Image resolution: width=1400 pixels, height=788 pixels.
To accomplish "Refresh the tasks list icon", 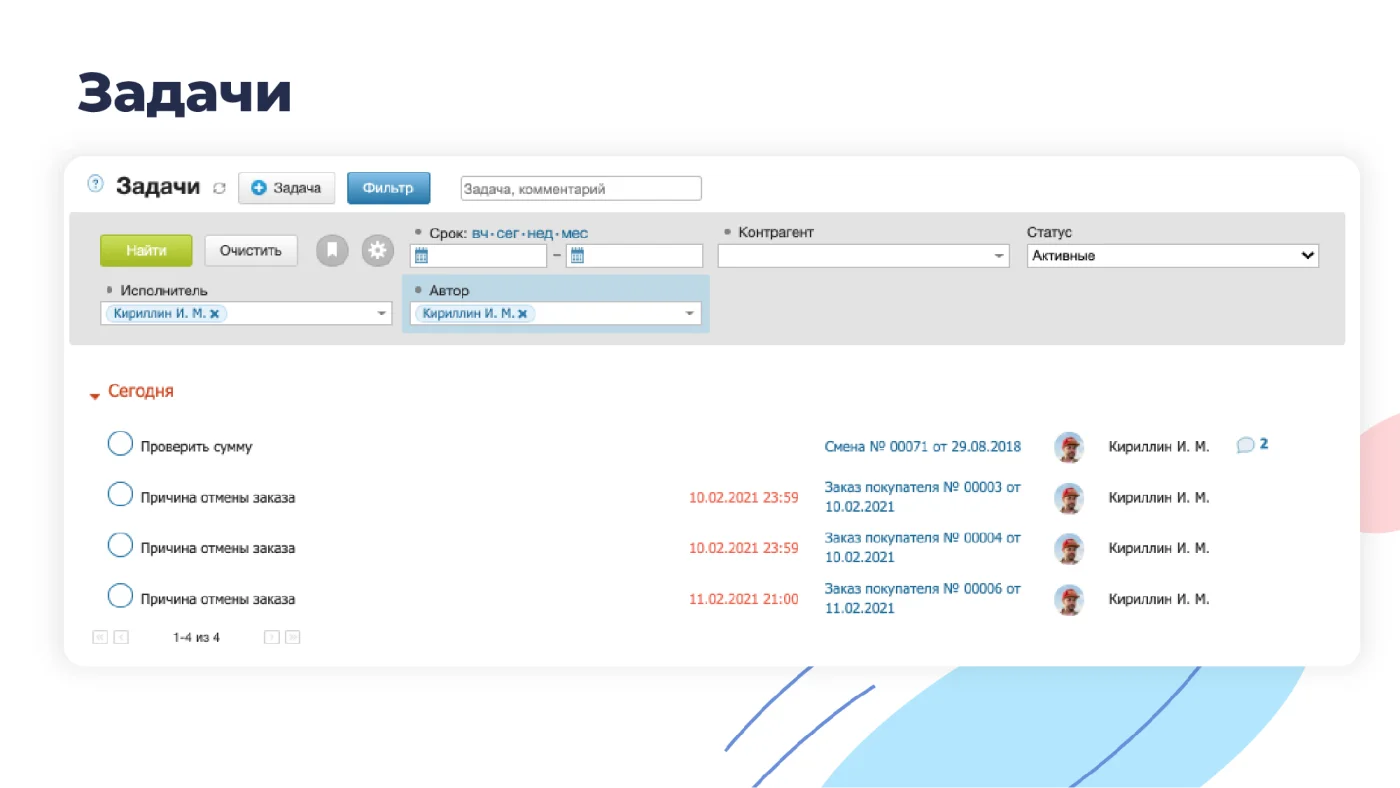I will (x=219, y=188).
